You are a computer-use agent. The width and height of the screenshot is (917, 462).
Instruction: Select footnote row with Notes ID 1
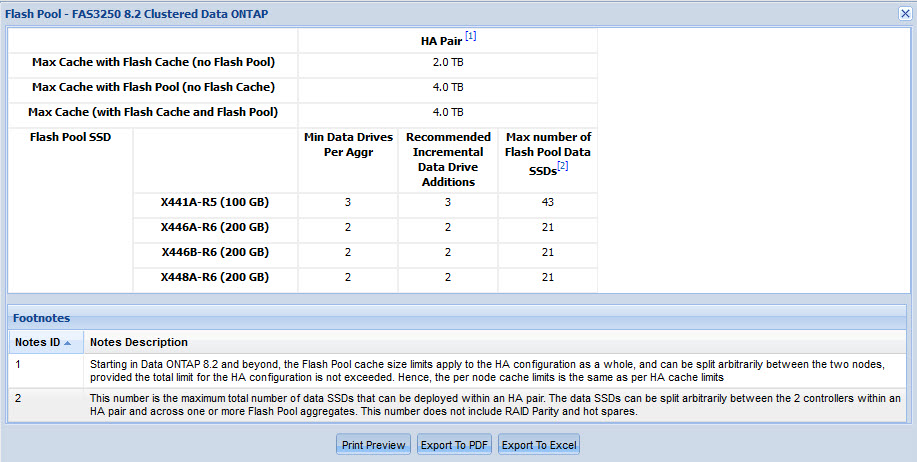pyautogui.click(x=457, y=371)
